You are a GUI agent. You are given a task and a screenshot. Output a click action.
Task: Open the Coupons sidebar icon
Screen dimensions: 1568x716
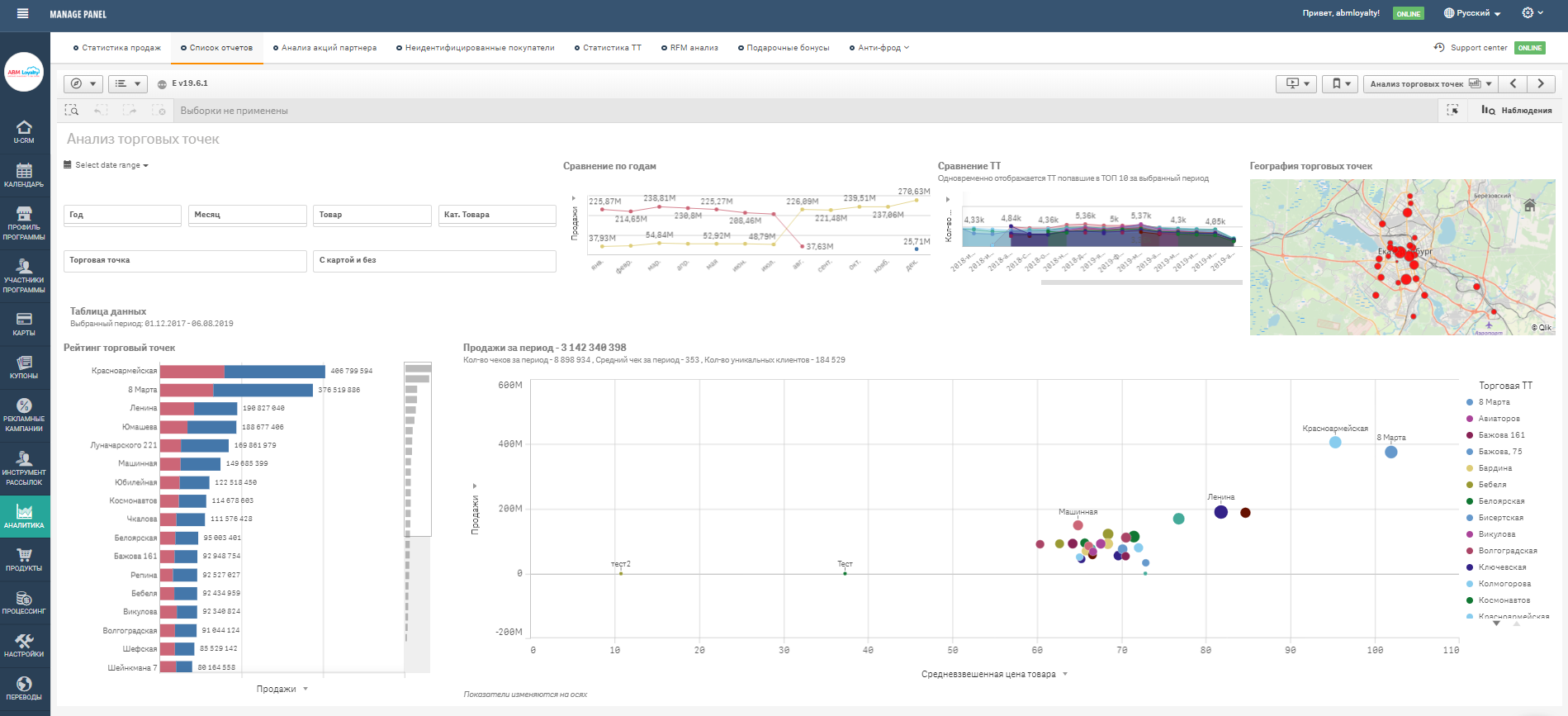(24, 367)
